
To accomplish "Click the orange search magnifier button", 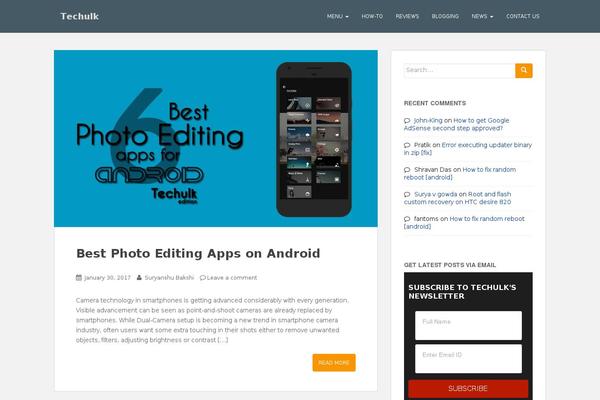I will (524, 70).
